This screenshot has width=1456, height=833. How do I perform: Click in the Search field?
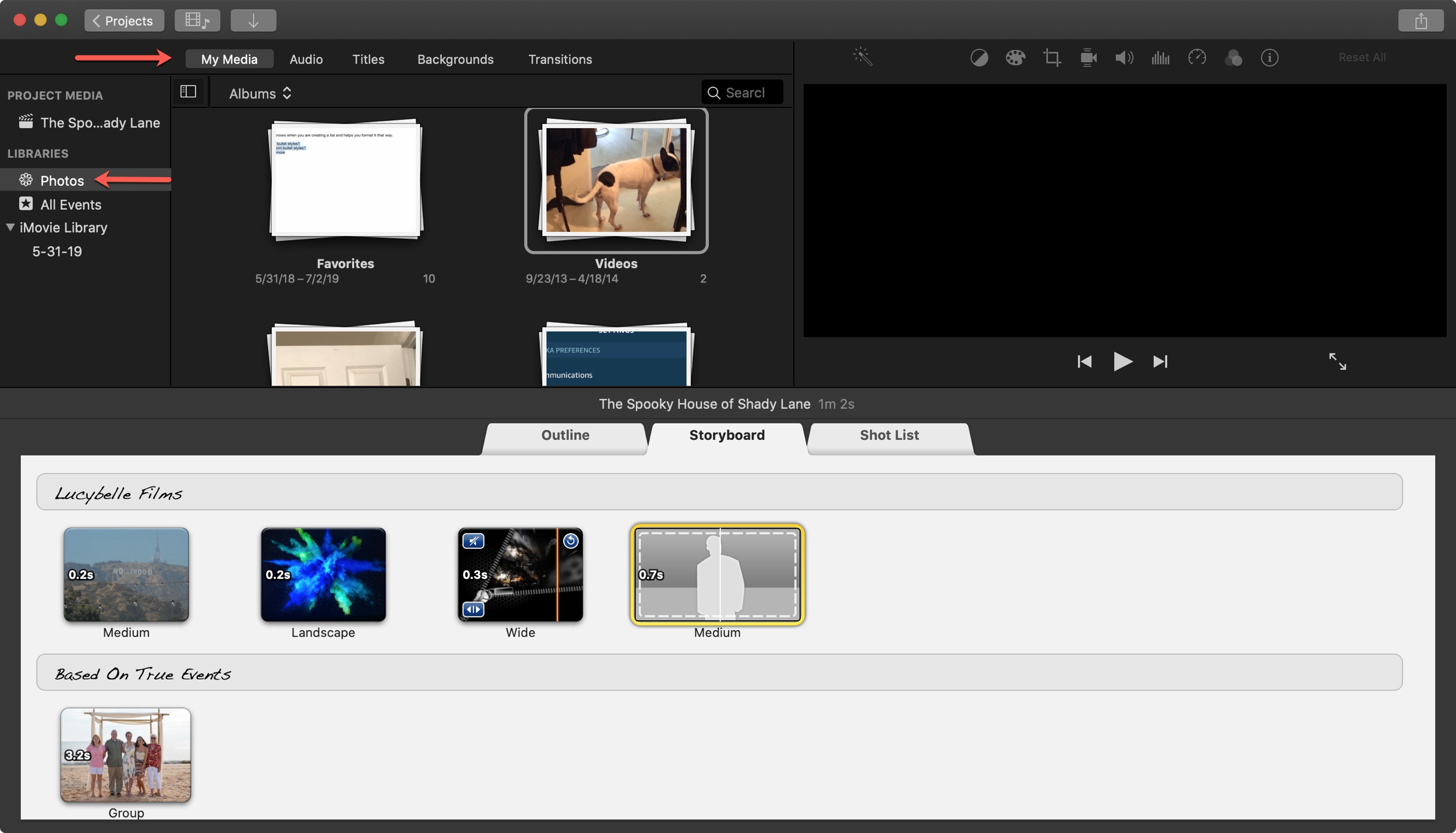coord(742,92)
